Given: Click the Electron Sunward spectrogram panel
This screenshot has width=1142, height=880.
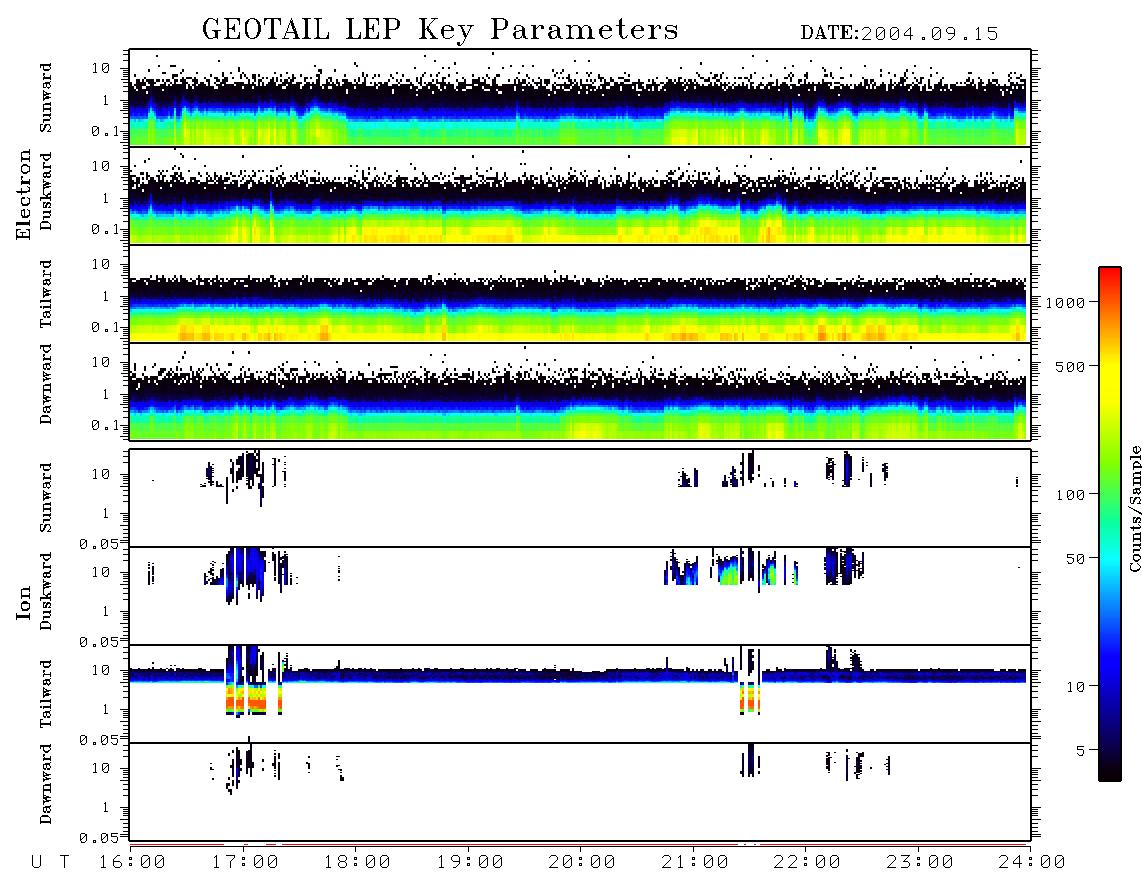Looking at the screenshot, I should pyautogui.click(x=580, y=98).
